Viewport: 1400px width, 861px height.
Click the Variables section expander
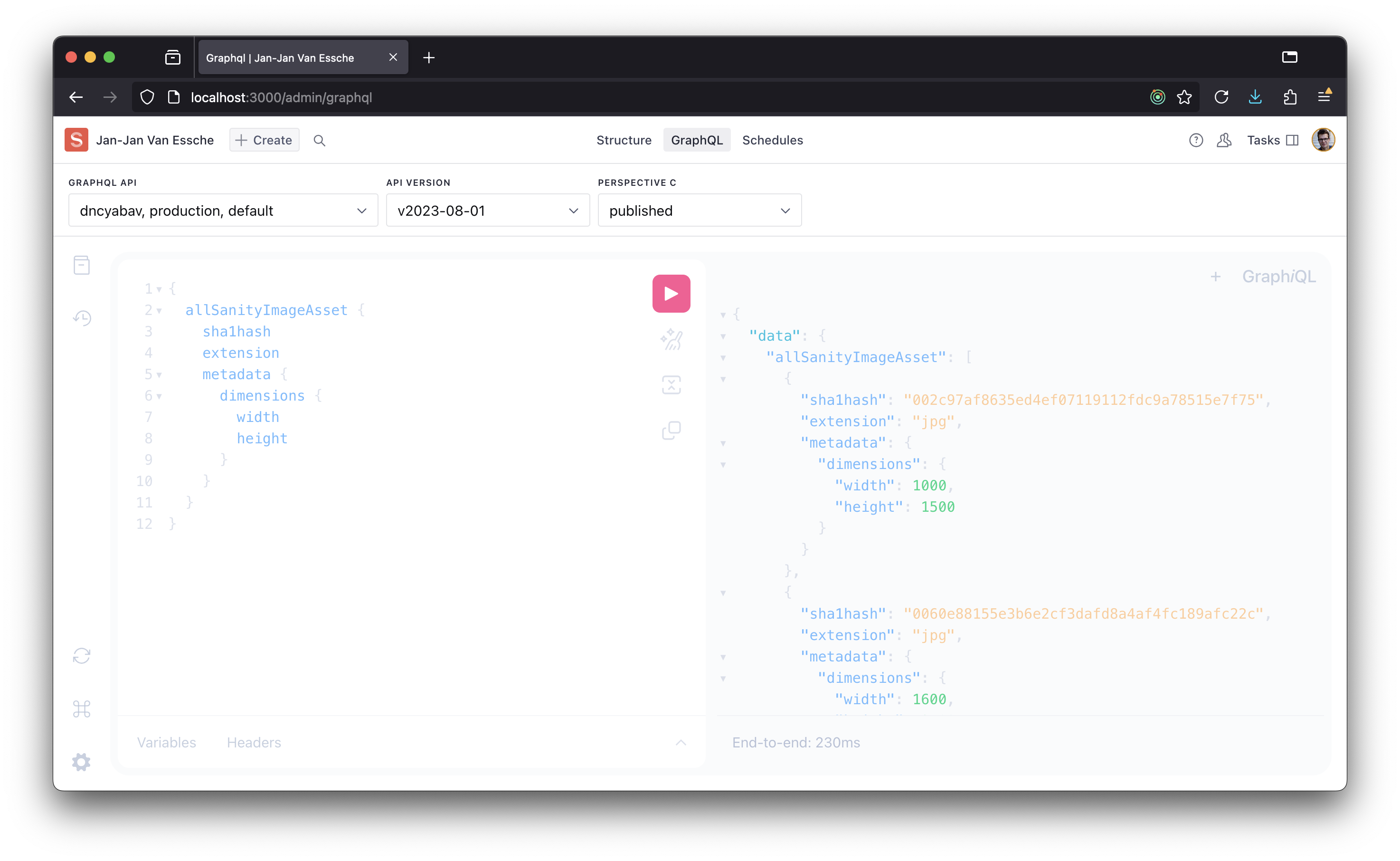pyautogui.click(x=682, y=742)
